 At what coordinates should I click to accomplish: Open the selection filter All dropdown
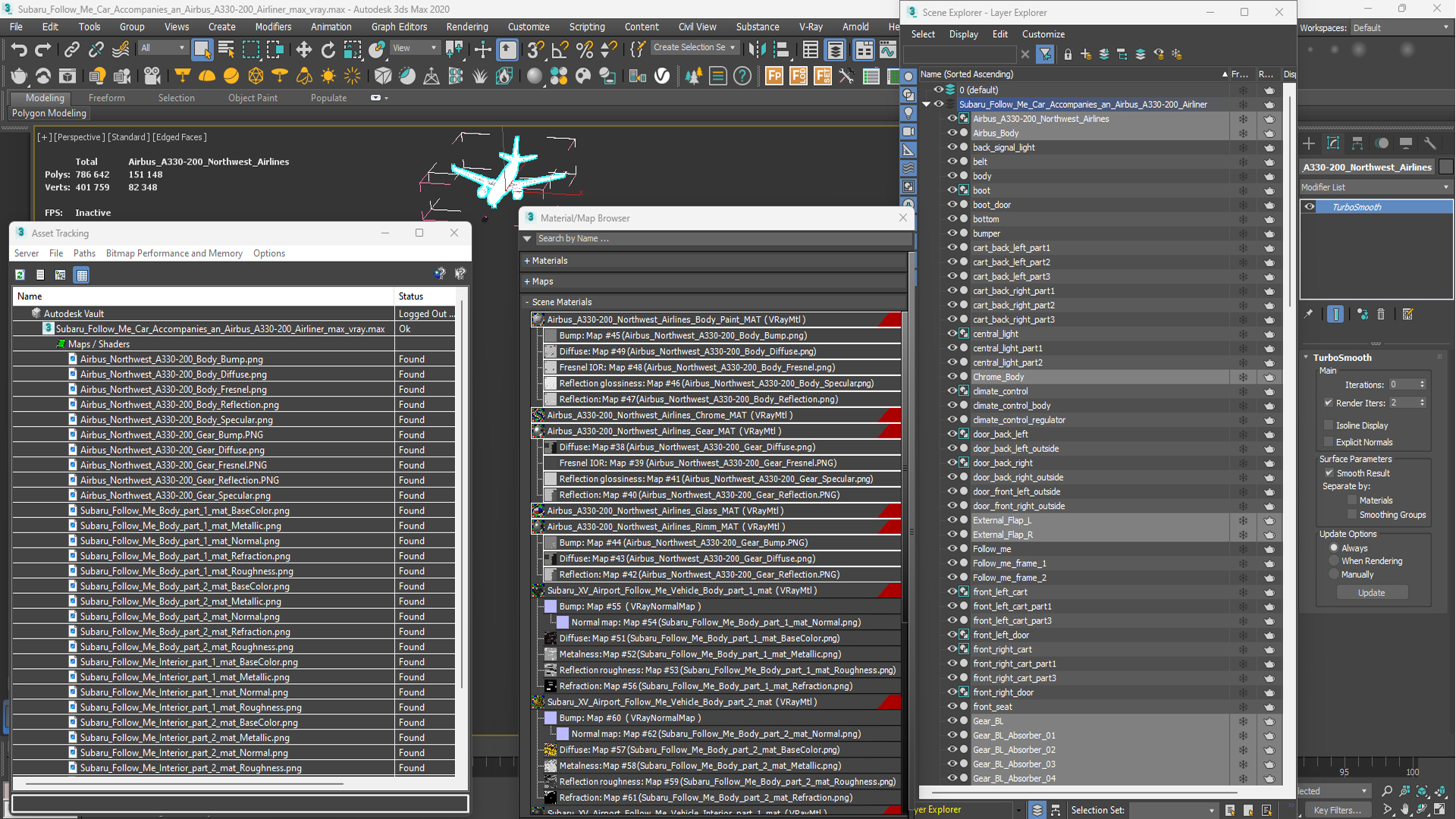[x=162, y=48]
